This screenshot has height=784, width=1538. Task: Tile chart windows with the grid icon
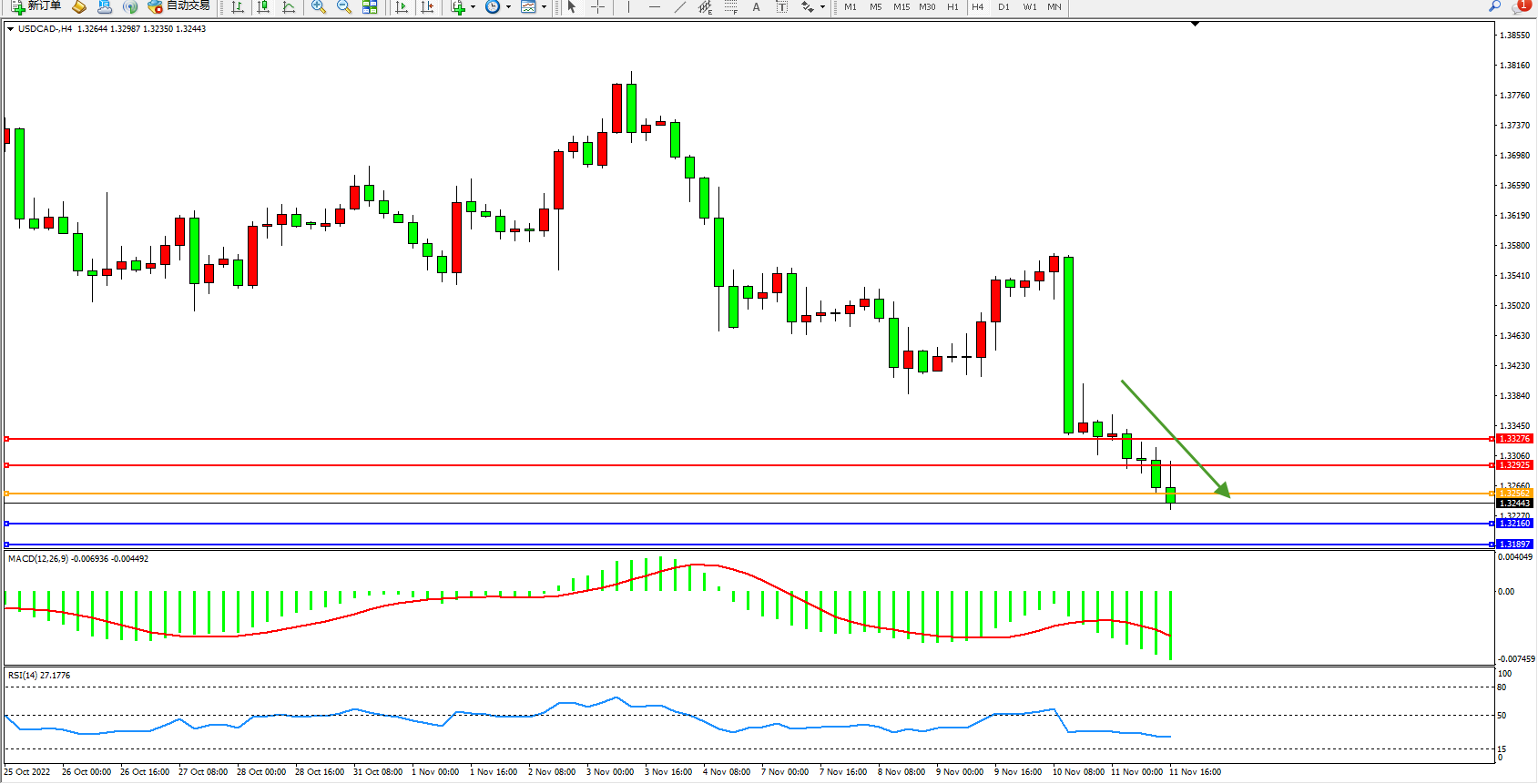pyautogui.click(x=370, y=7)
